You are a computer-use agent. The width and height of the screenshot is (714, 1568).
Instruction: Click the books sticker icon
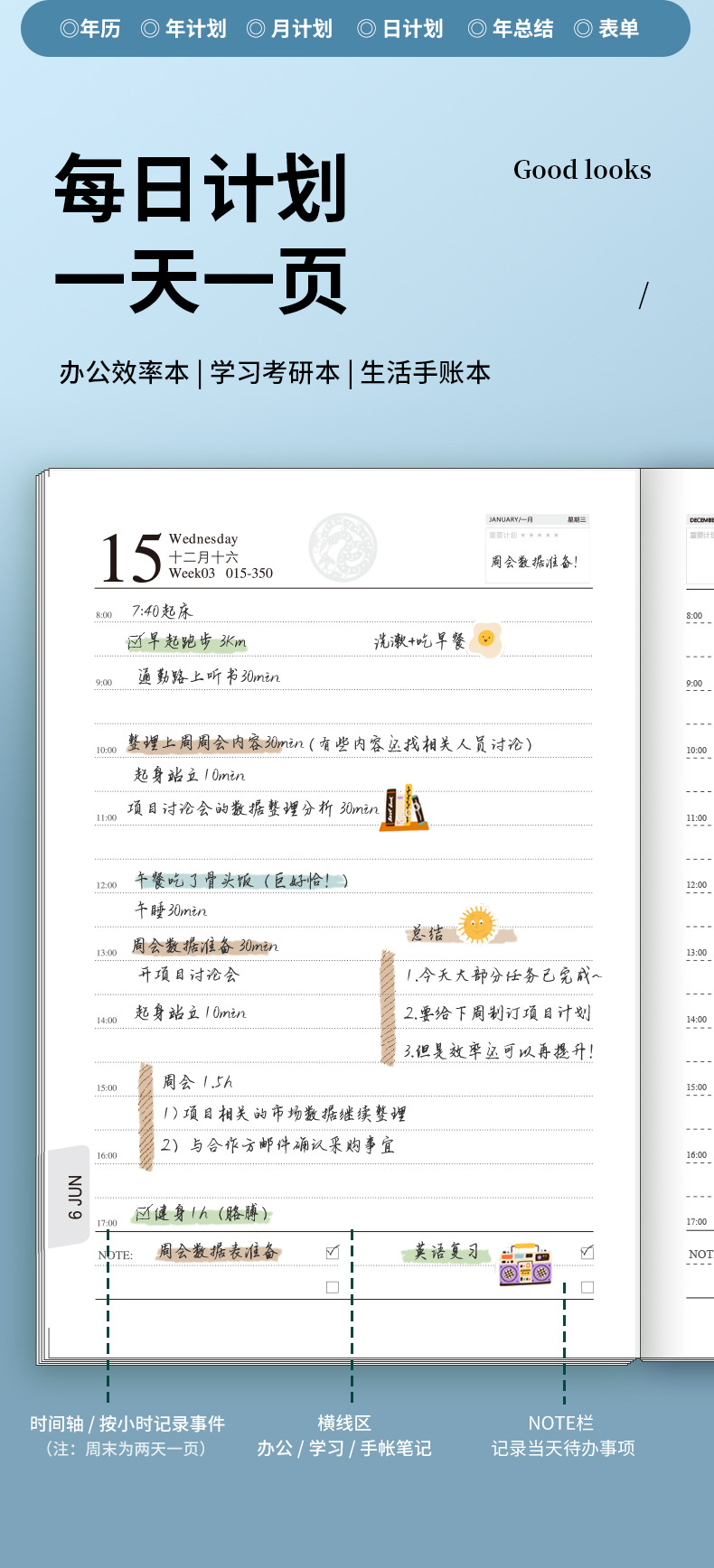point(403,808)
